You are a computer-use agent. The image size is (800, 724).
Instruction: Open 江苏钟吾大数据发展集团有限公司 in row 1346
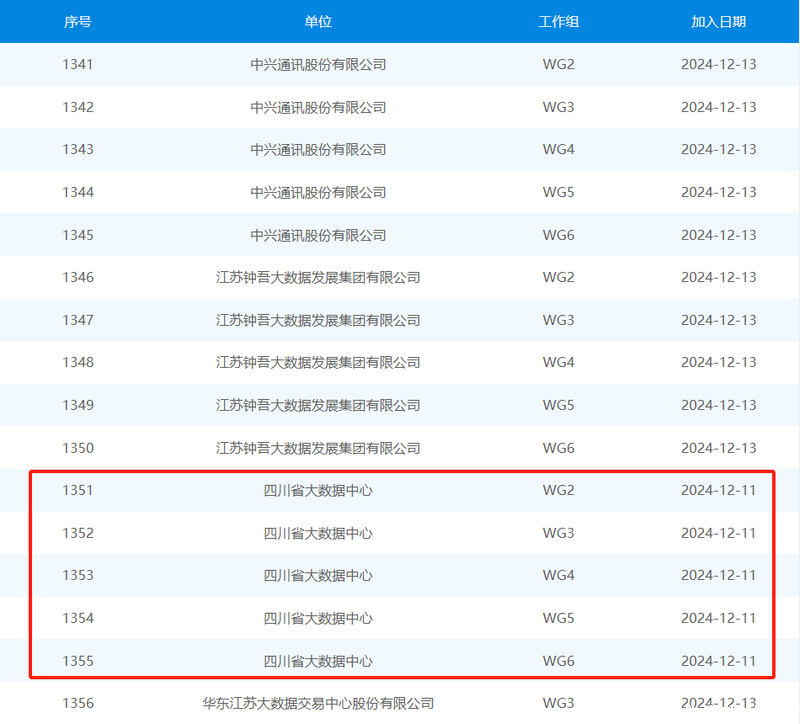[x=318, y=277]
